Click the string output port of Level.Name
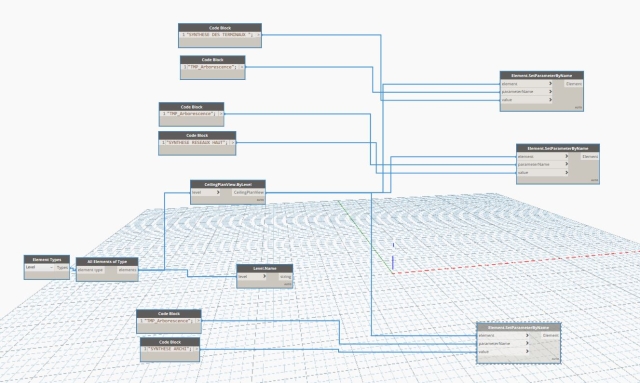The image size is (640, 383). (x=285, y=277)
